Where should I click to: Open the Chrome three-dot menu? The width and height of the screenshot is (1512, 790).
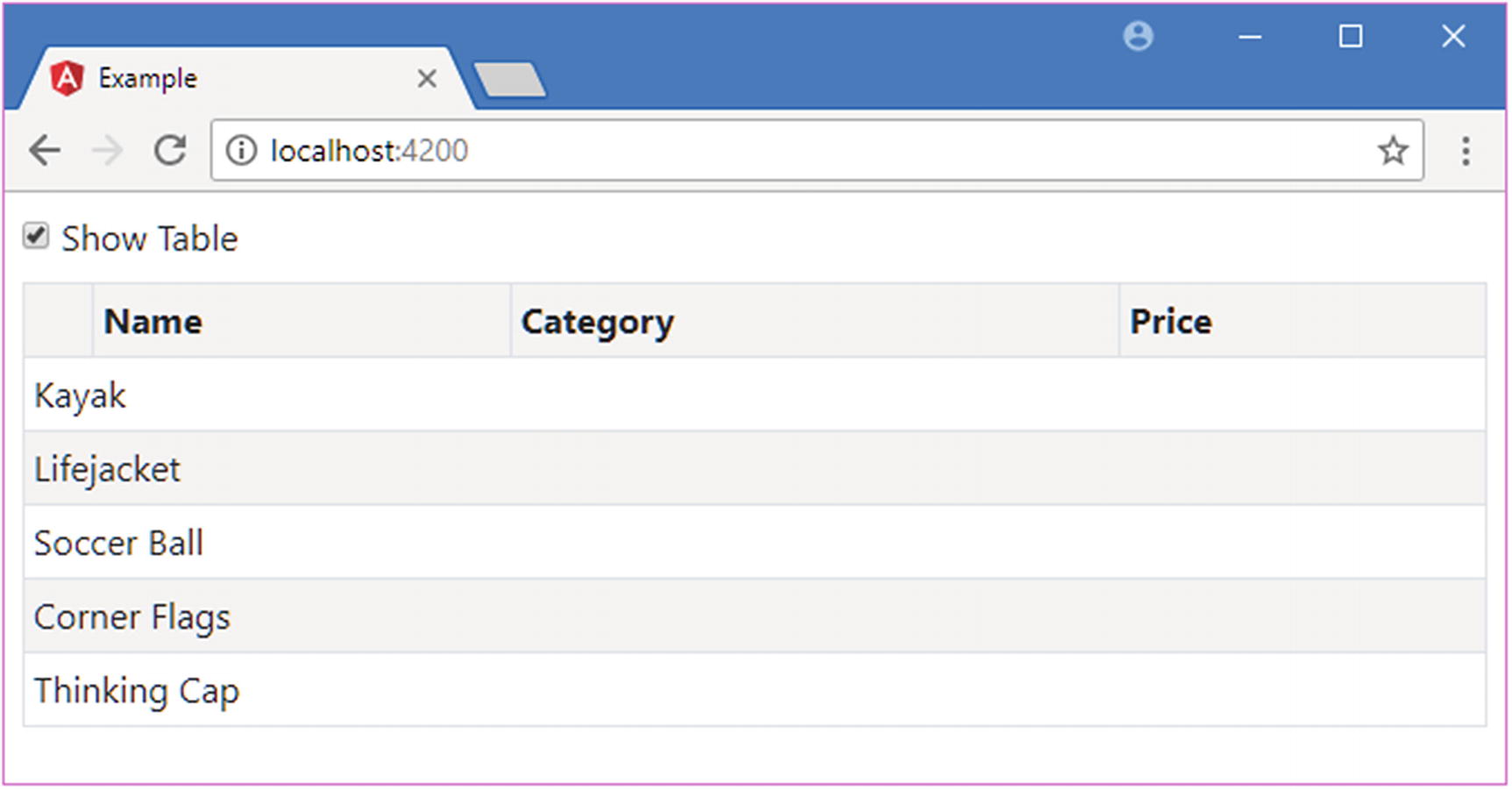[x=1465, y=151]
